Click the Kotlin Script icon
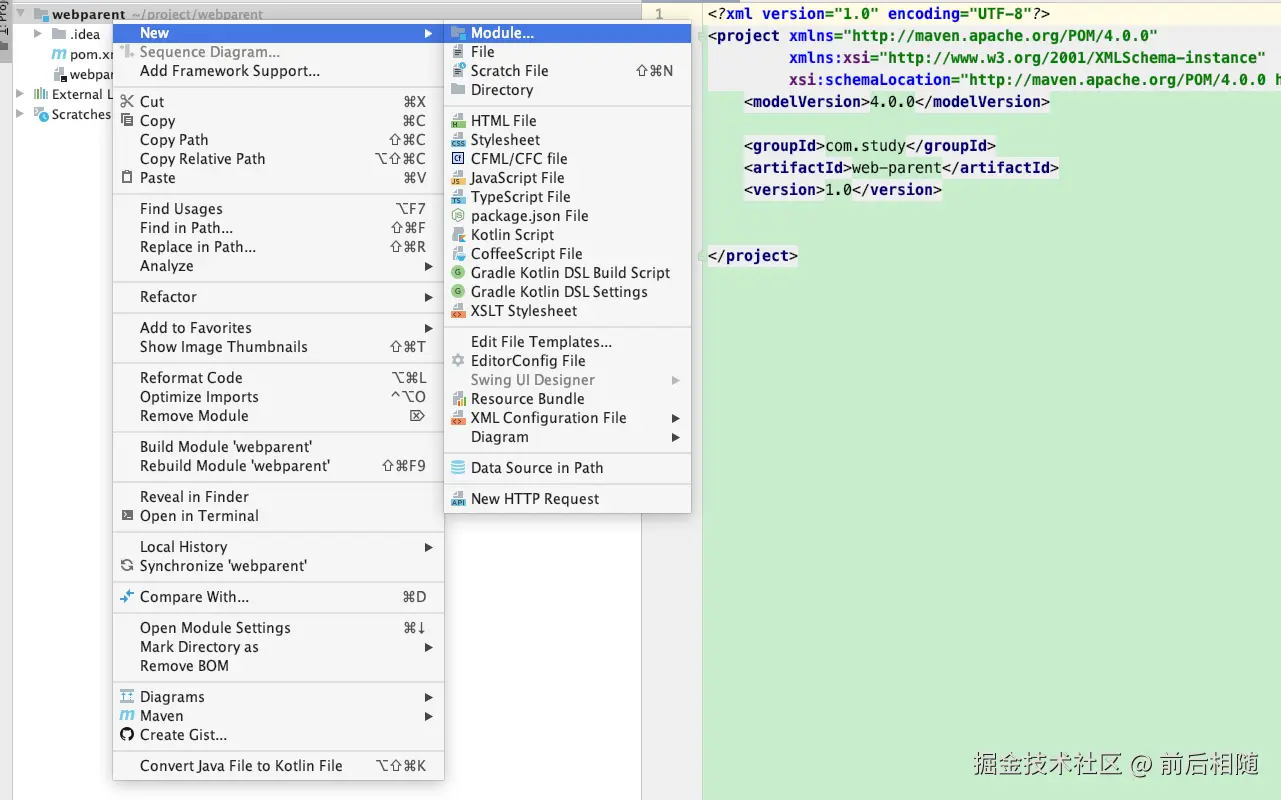Viewport: 1281px width, 800px height. (x=458, y=235)
